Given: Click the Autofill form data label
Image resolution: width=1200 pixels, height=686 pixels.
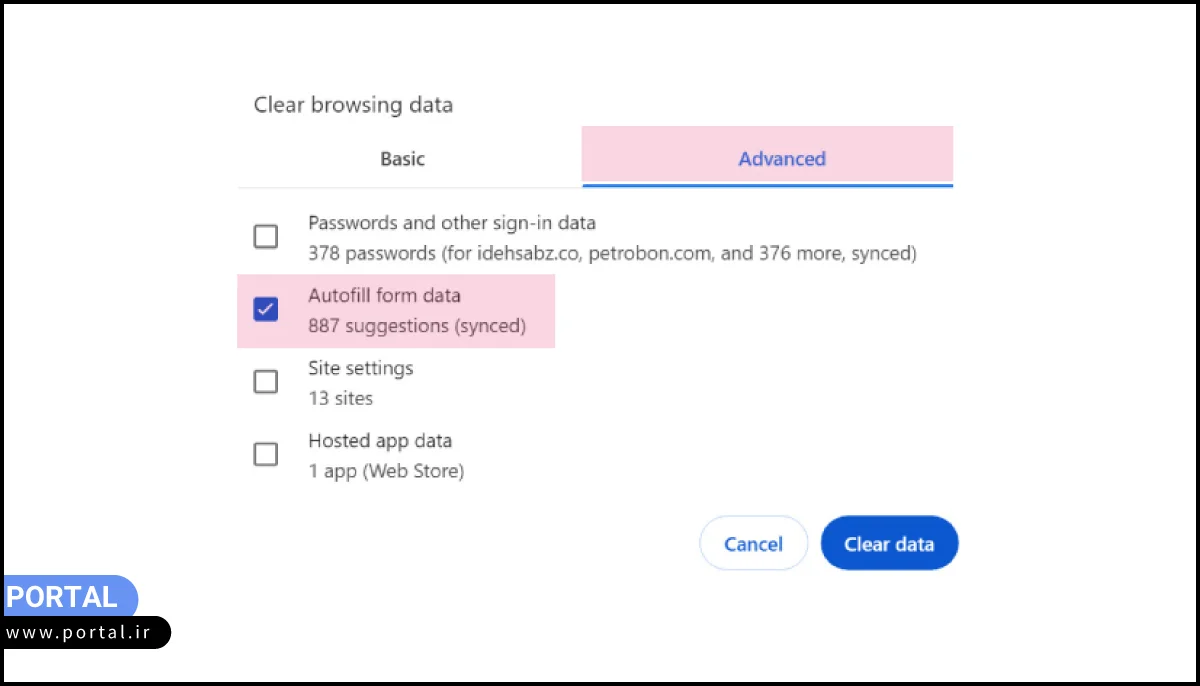Looking at the screenshot, I should coord(384,295).
